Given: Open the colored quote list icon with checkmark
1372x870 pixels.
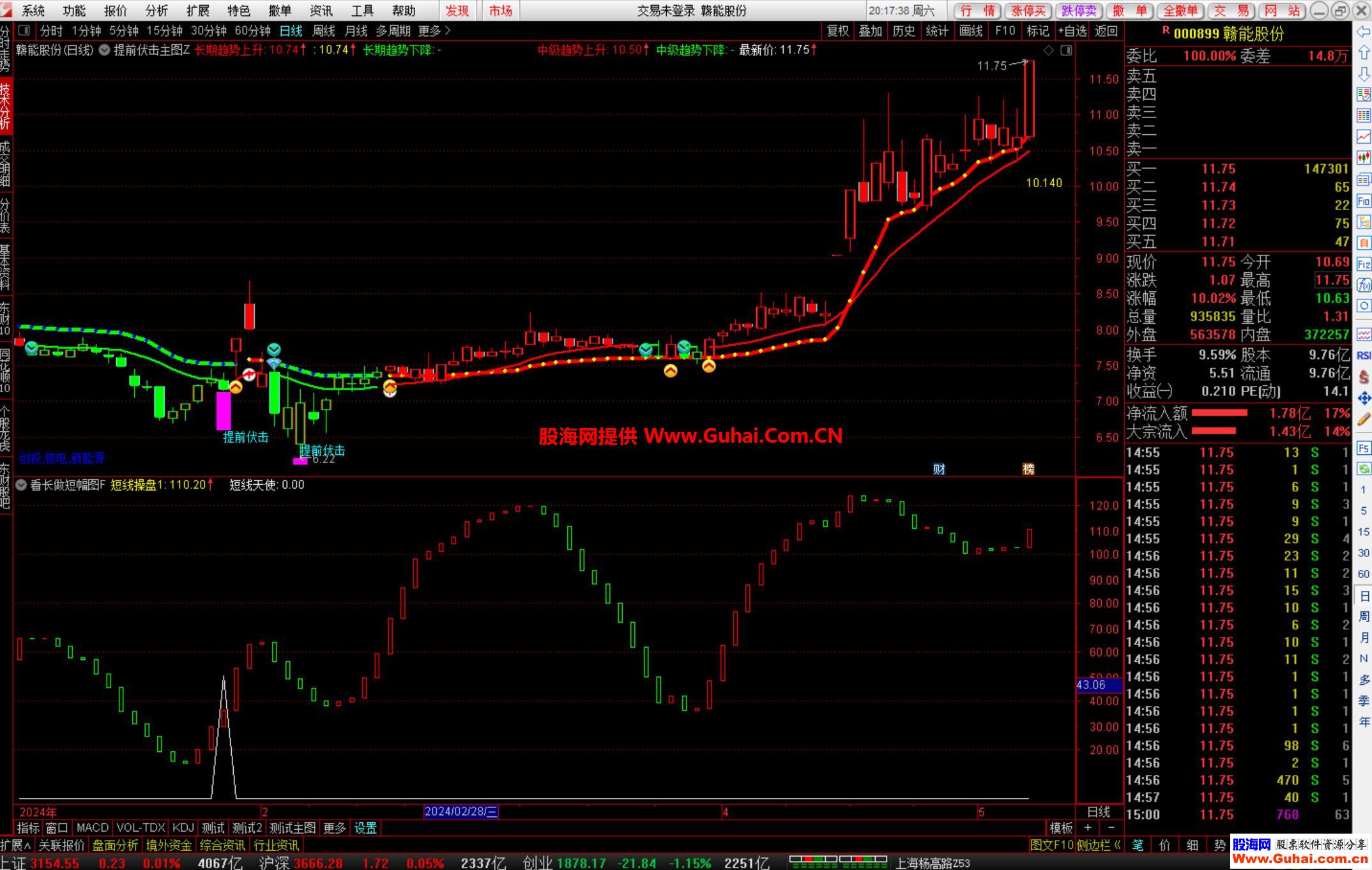Looking at the screenshot, I should (x=1364, y=95).
